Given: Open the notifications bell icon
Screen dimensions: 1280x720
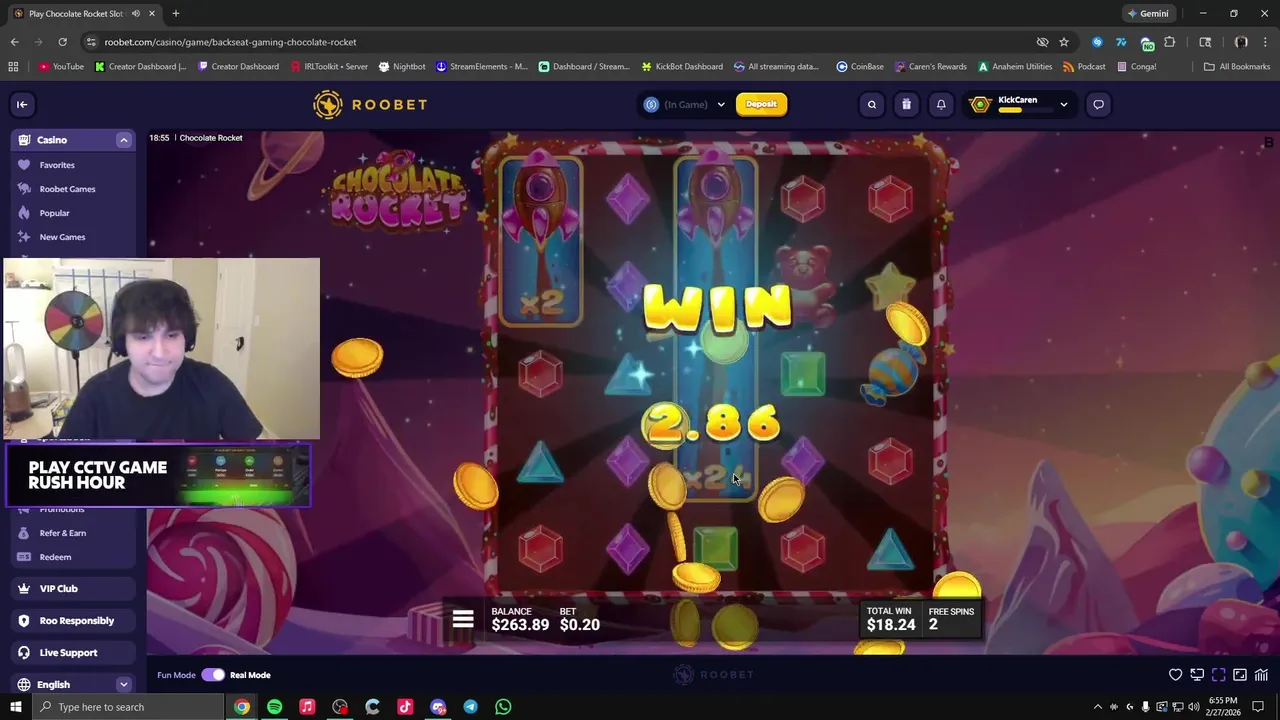Looking at the screenshot, I should [x=941, y=104].
